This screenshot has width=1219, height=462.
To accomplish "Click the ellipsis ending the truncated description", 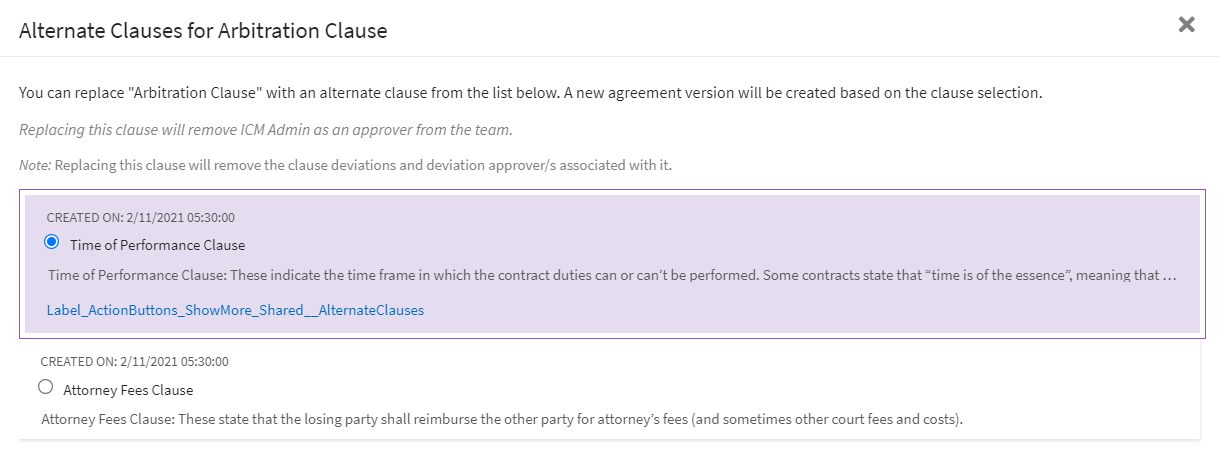I will pyautogui.click(x=1170, y=273).
